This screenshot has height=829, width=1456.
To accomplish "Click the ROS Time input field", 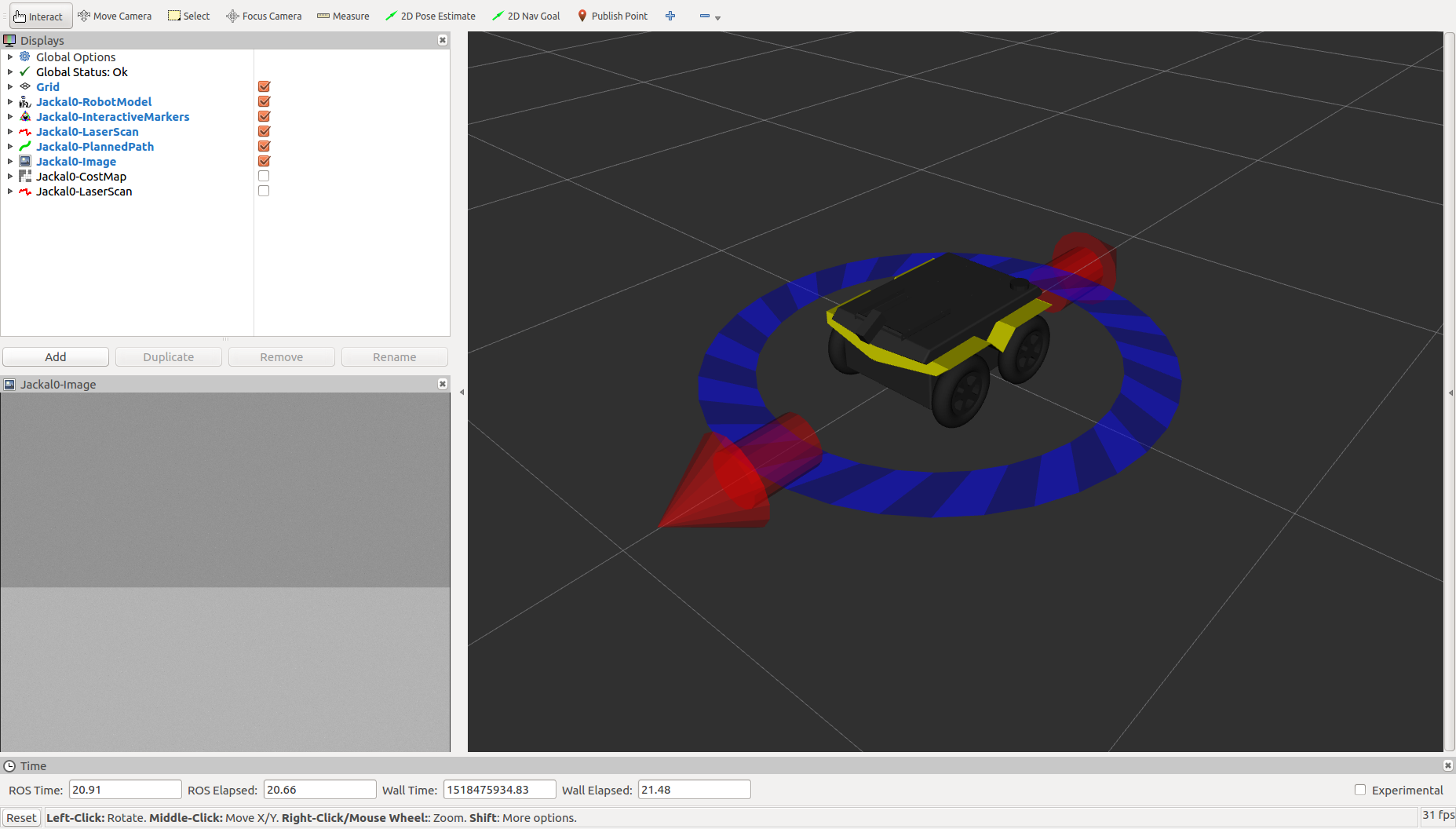I will 125,791.
